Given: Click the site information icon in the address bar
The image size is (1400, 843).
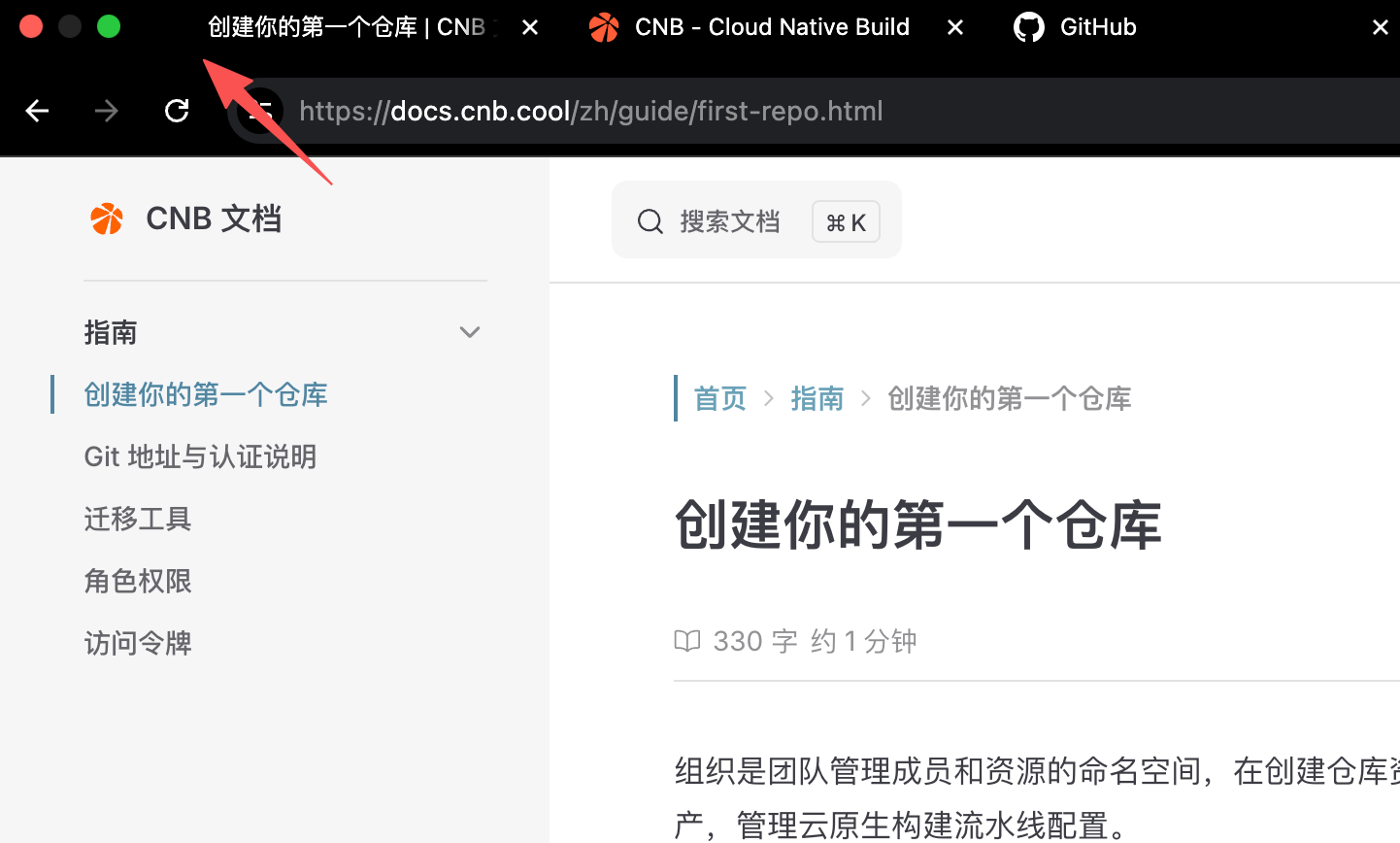Looking at the screenshot, I should 258,111.
